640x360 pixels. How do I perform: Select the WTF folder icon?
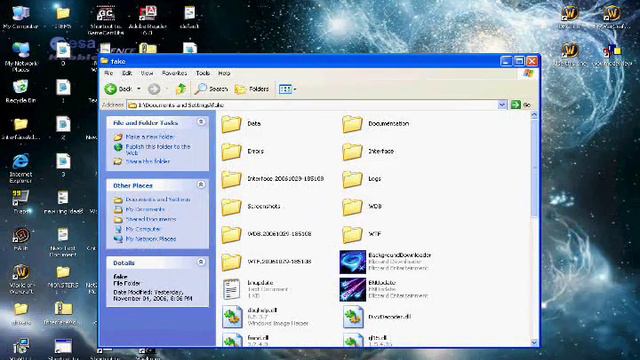[x=352, y=234]
